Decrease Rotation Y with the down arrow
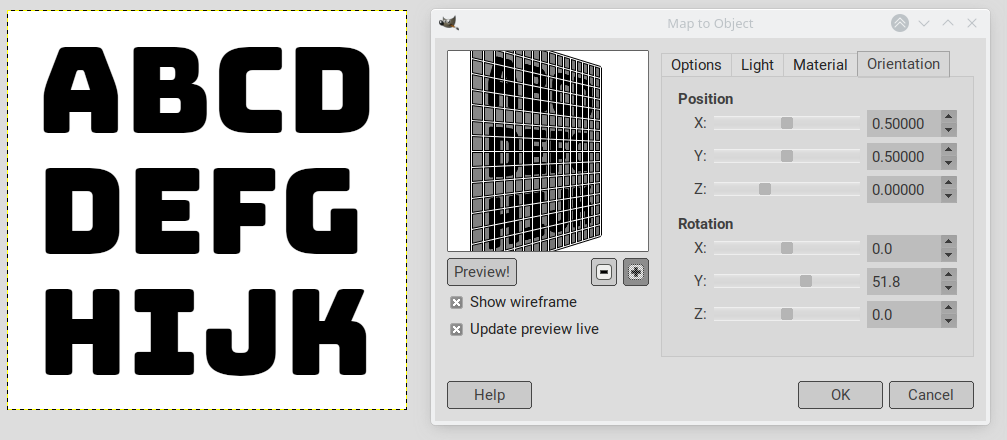Screen dimensions: 1007x440 949,288
